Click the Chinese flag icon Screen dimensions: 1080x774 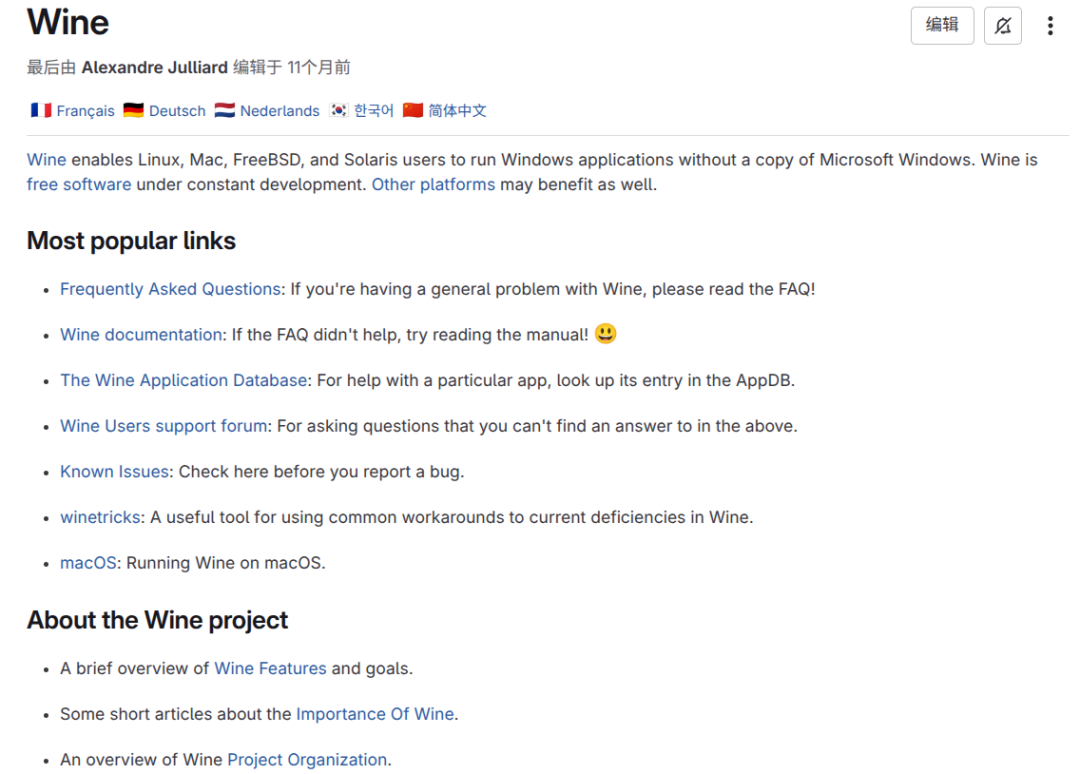point(413,110)
